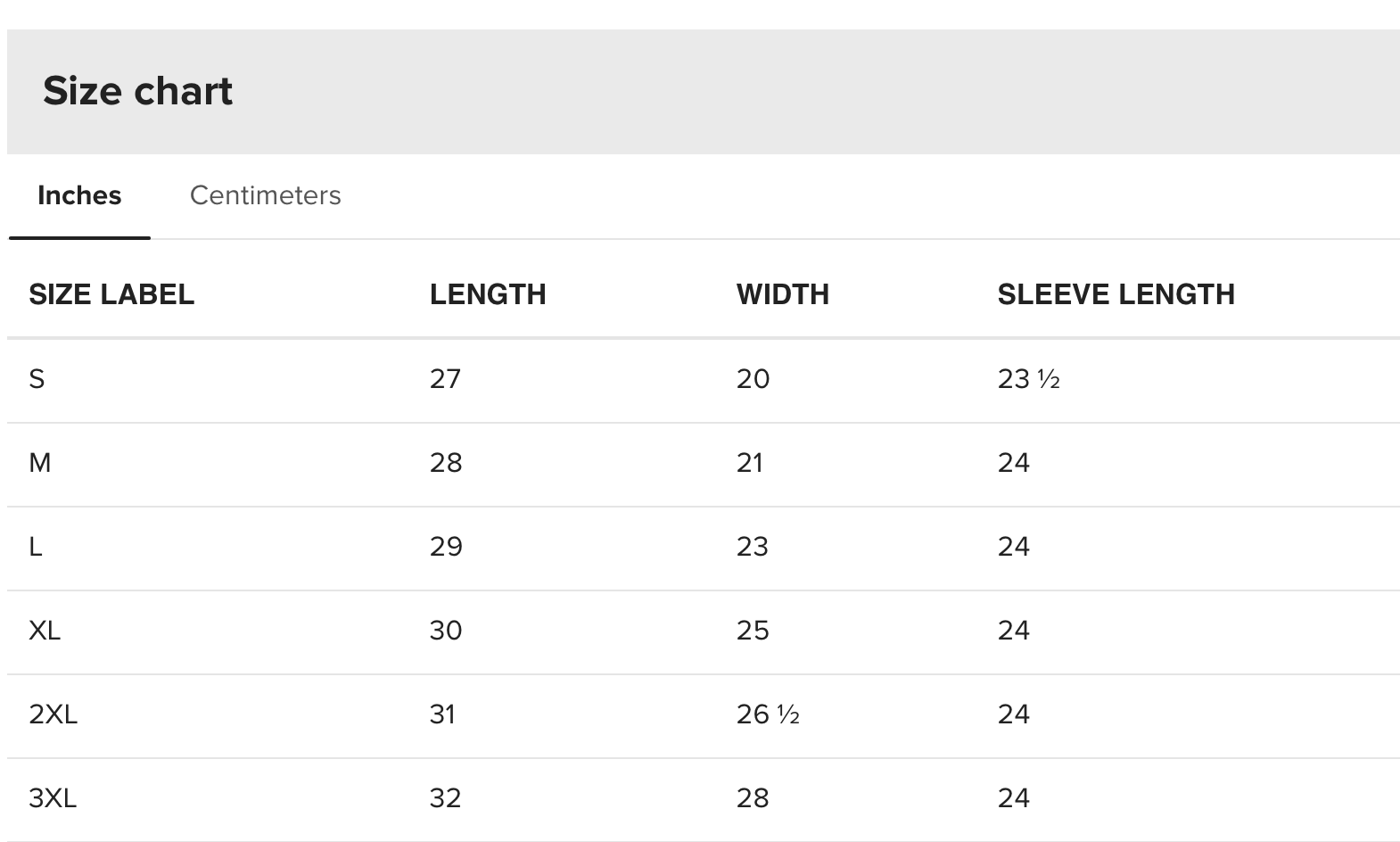1400x842 pixels.
Task: Click width value 21 for size M
Action: 750,463
